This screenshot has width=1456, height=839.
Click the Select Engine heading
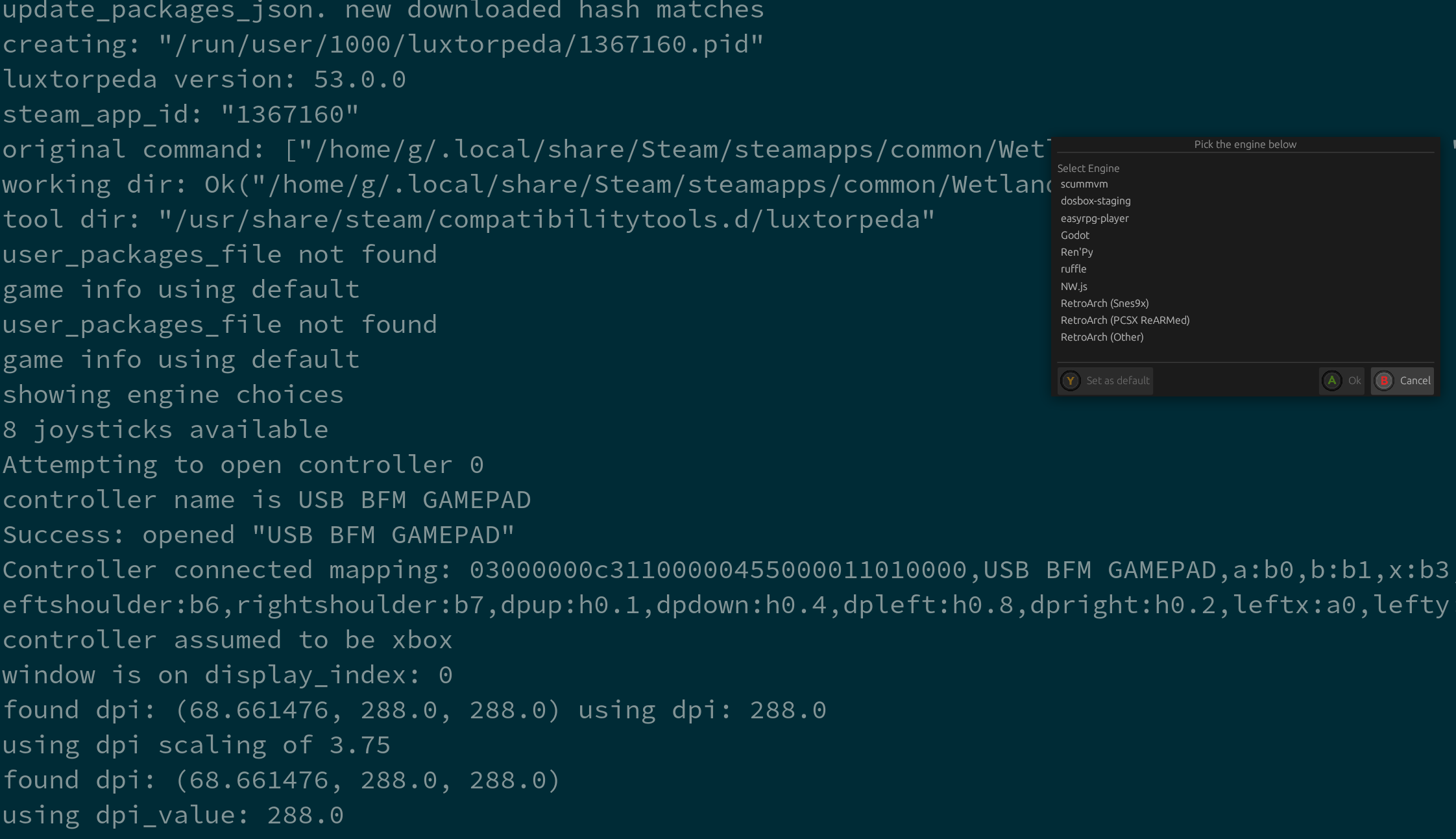pyautogui.click(x=1088, y=168)
